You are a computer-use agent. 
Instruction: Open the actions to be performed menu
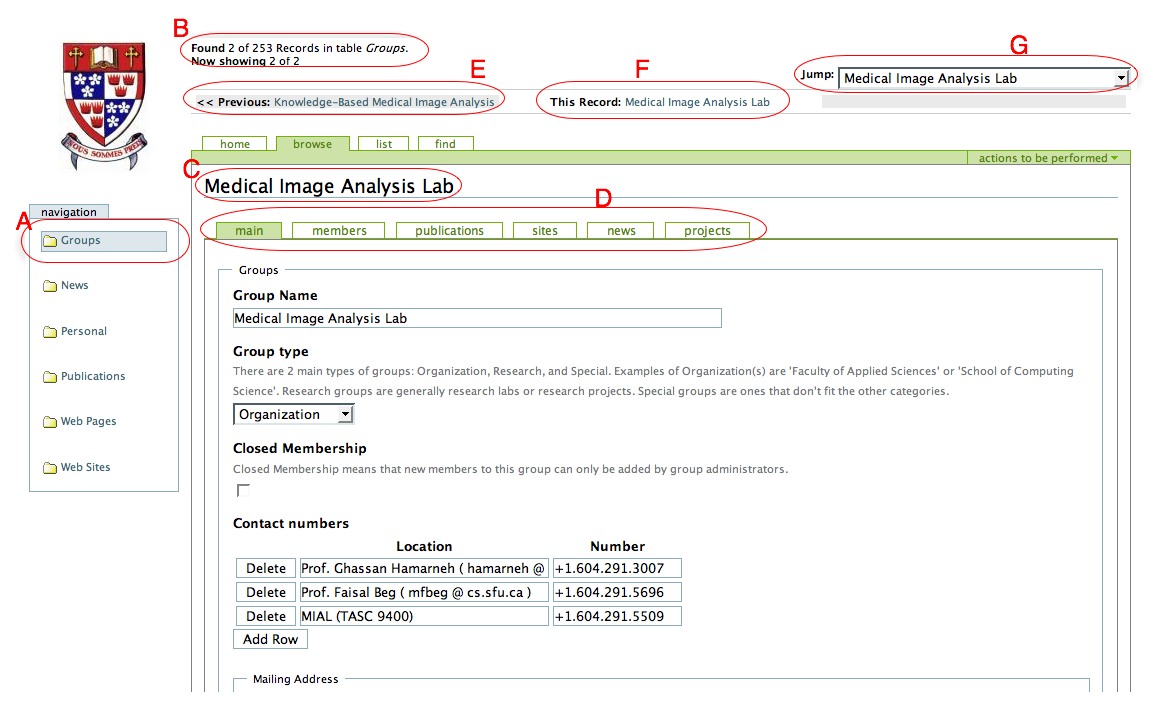[x=1048, y=158]
